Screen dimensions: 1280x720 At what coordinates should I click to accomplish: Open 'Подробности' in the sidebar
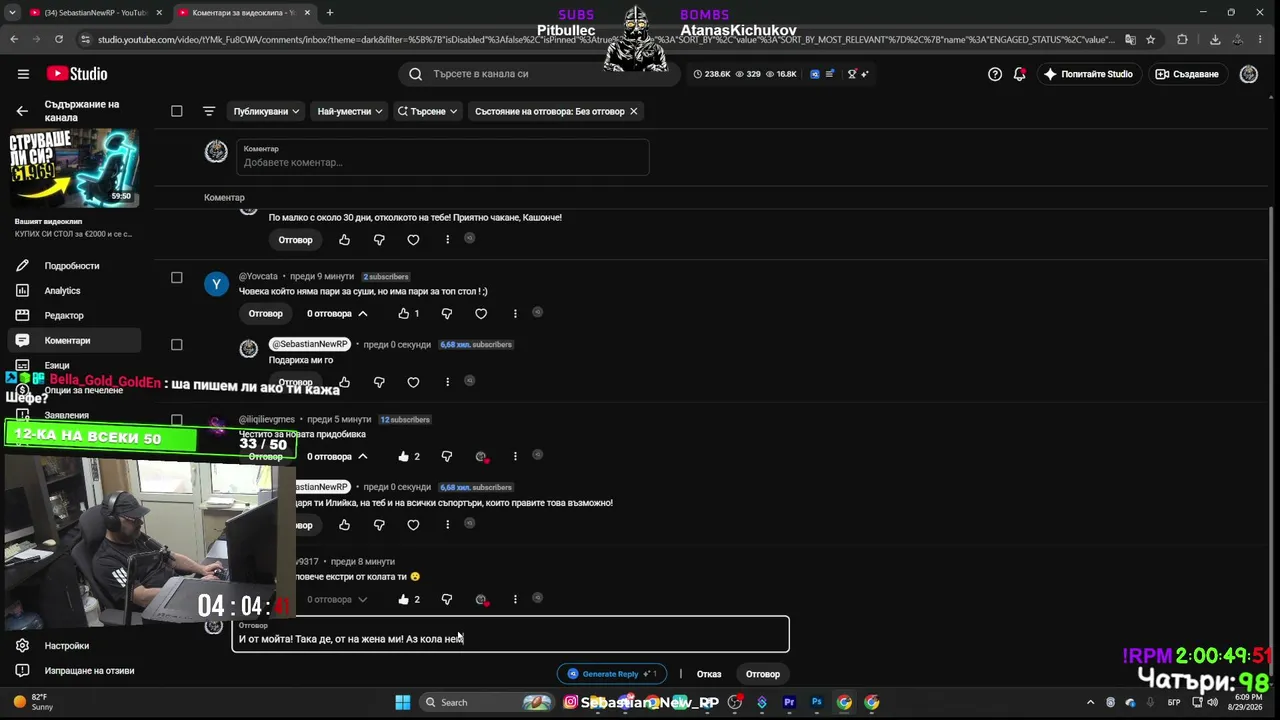click(71, 266)
